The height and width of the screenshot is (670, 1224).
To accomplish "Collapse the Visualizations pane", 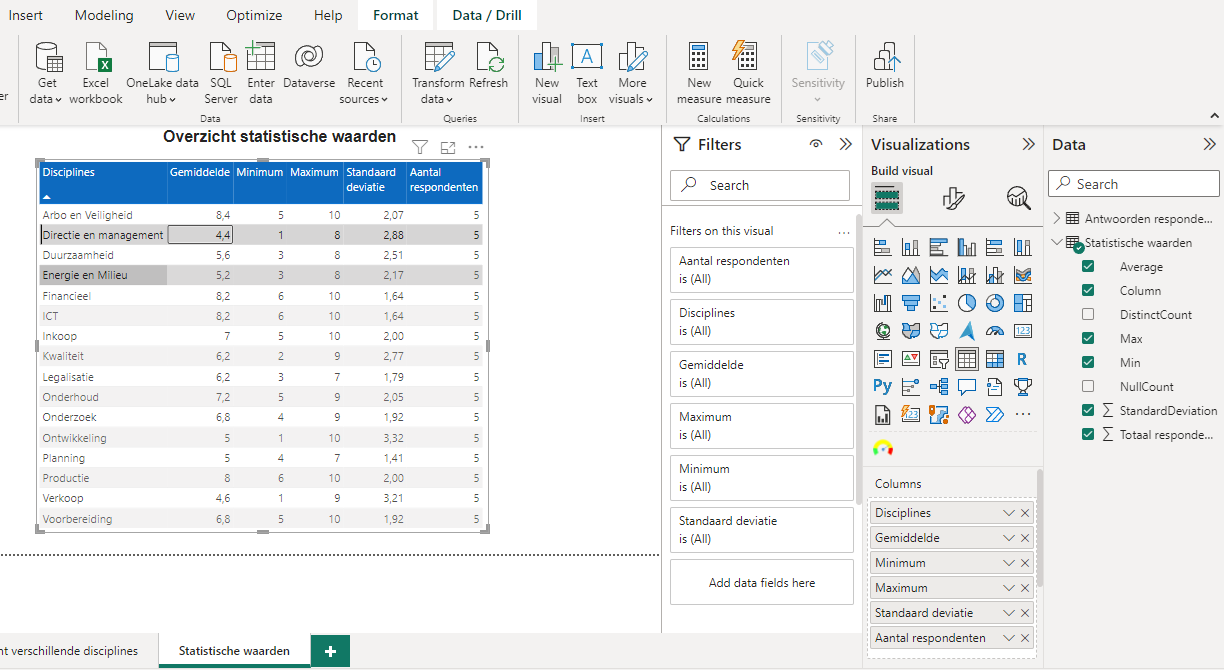I will pyautogui.click(x=1029, y=144).
